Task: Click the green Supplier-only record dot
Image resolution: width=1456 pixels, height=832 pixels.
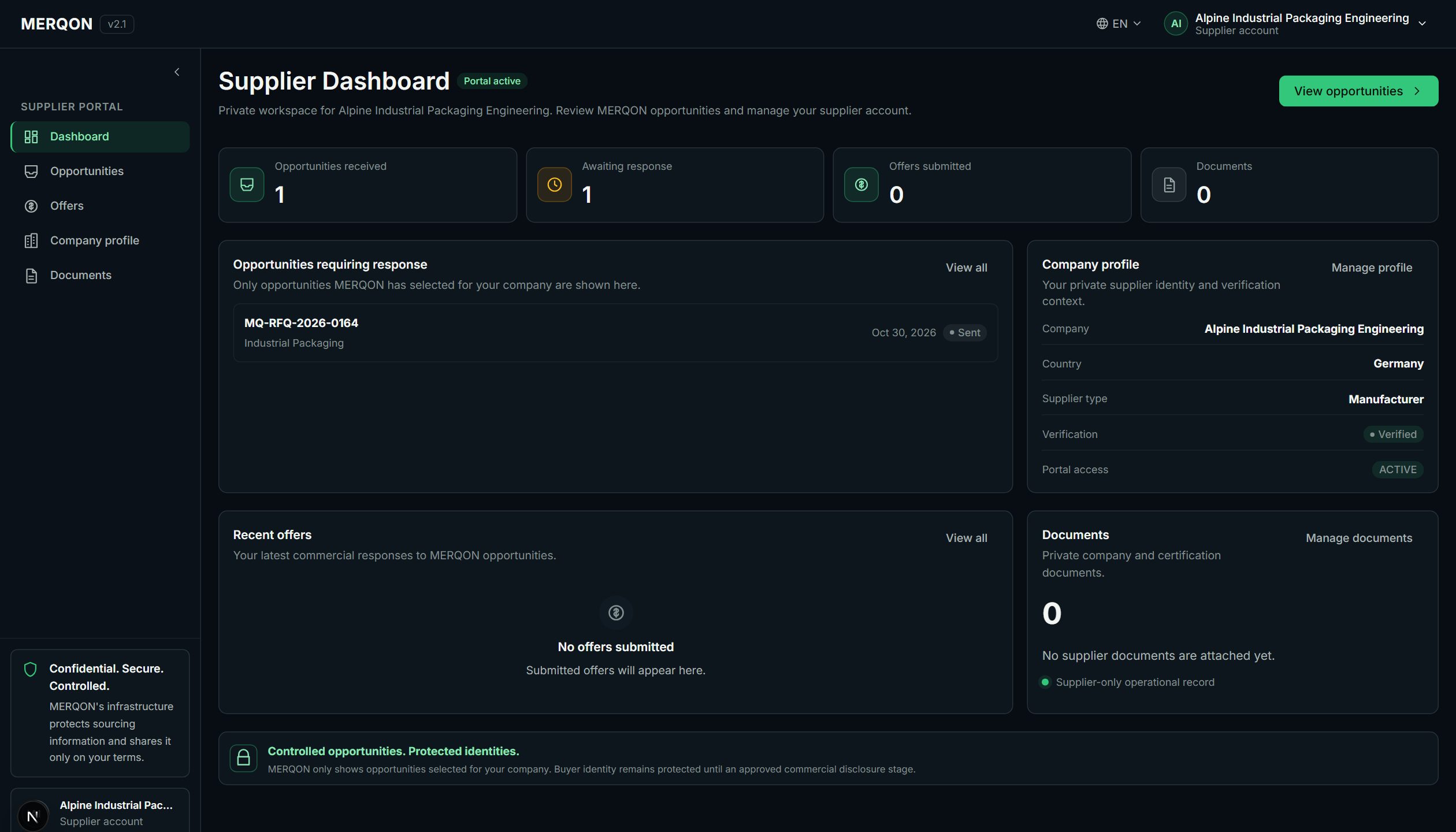Action: 1045,682
